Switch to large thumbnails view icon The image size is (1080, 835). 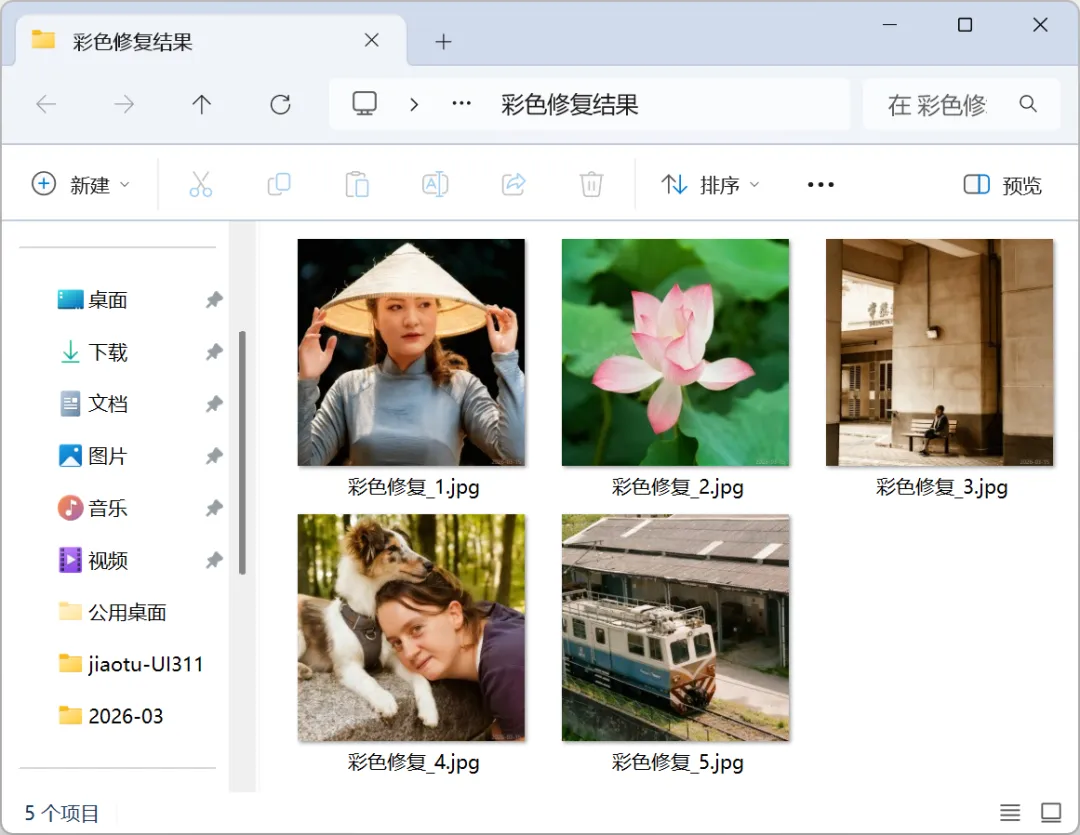pos(1050,813)
